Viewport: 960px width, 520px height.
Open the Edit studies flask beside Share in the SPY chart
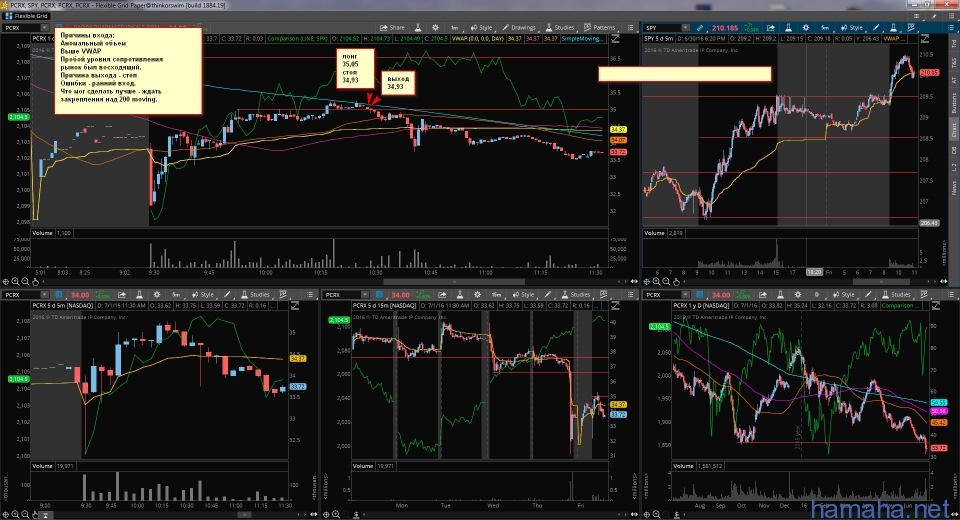coord(789,28)
